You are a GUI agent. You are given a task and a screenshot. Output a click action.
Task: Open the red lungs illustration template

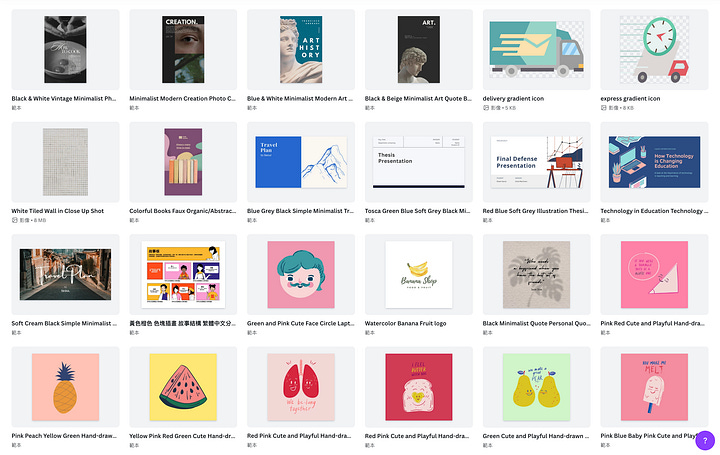(x=301, y=387)
